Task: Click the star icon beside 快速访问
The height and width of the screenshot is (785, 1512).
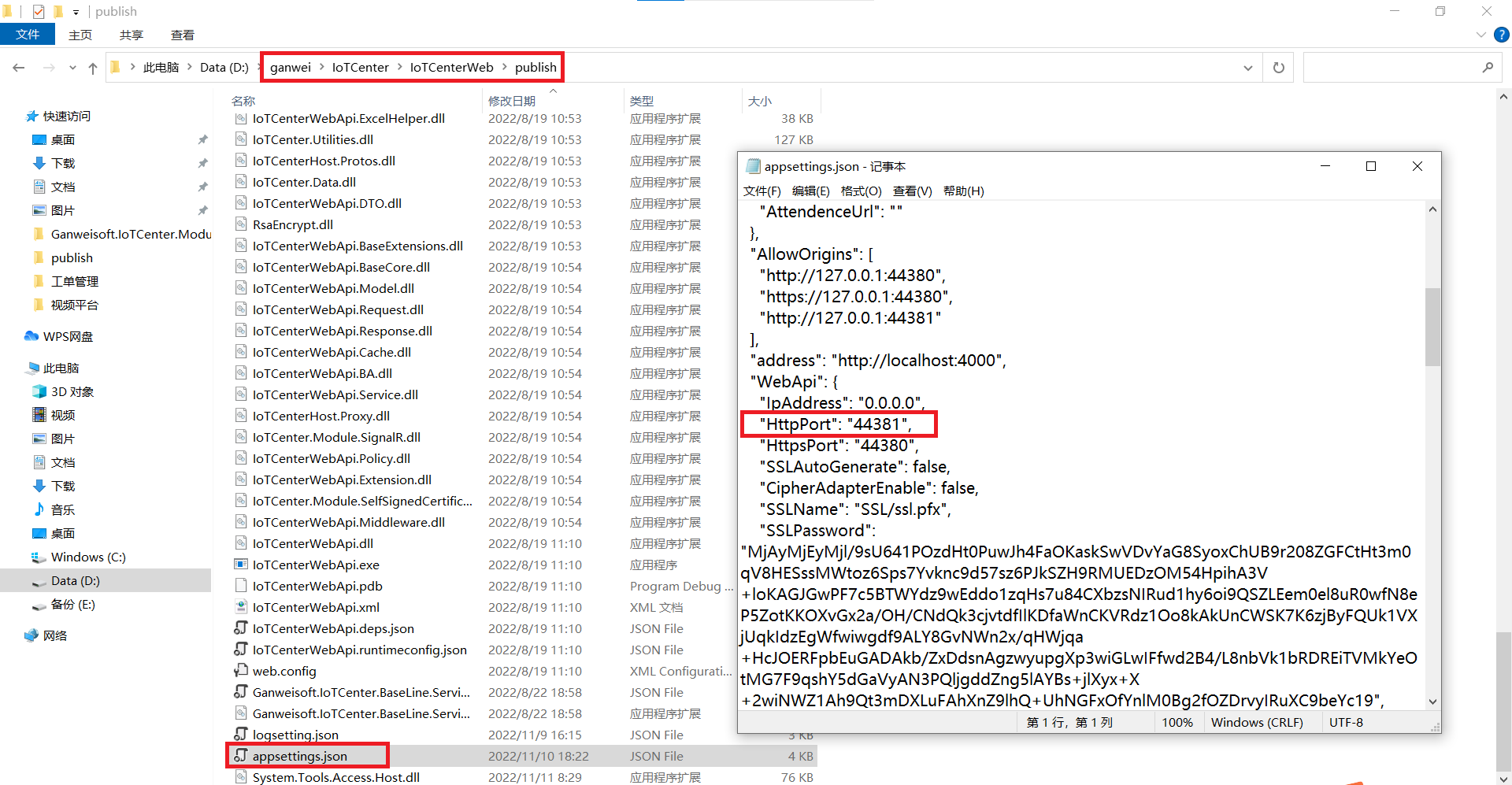Action: click(31, 116)
